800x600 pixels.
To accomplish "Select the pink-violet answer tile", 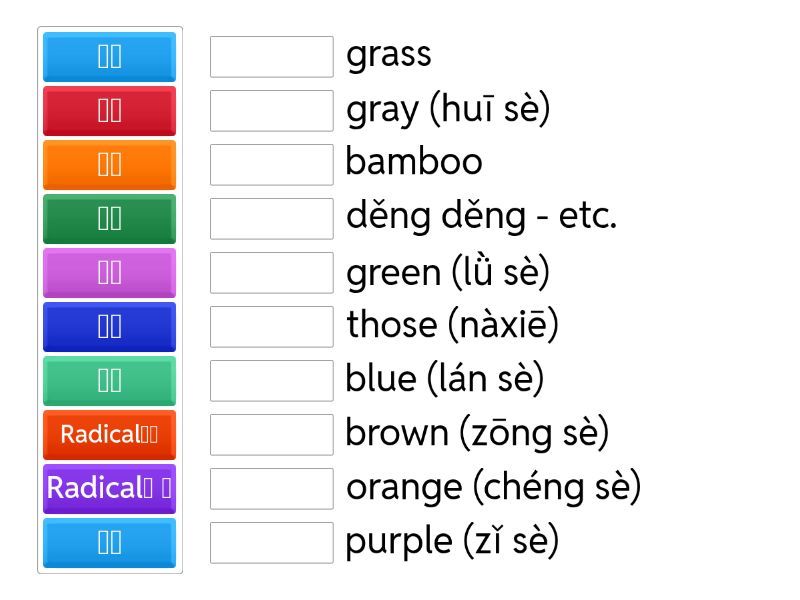I will pos(109,272).
